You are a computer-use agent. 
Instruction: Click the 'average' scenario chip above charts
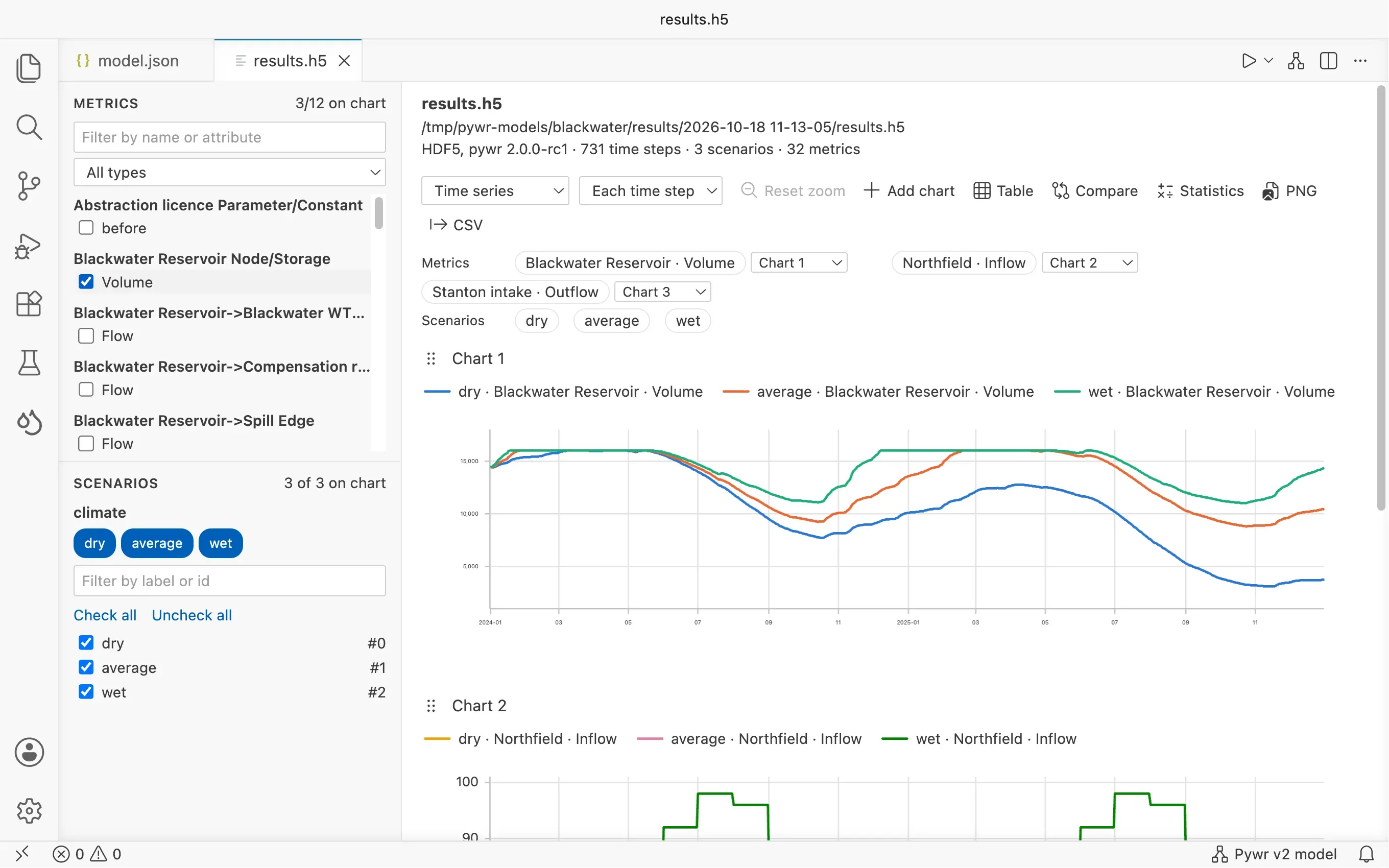tap(611, 320)
